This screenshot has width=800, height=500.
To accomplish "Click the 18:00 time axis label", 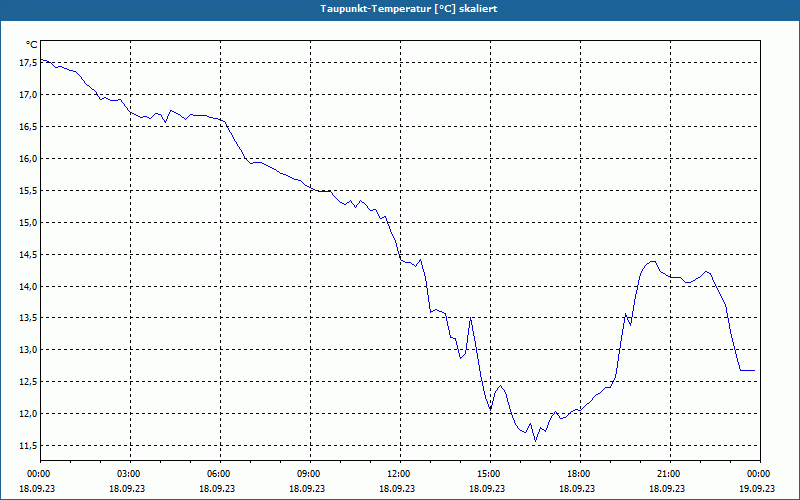I will [580, 474].
